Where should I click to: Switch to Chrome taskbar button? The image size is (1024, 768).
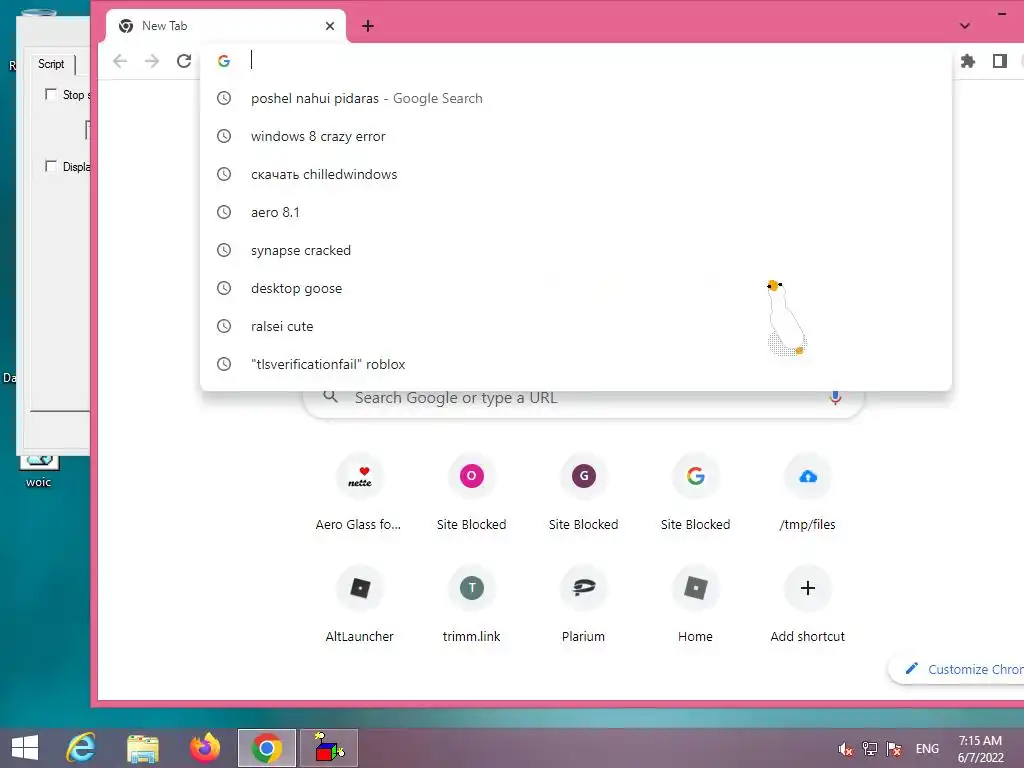click(266, 748)
